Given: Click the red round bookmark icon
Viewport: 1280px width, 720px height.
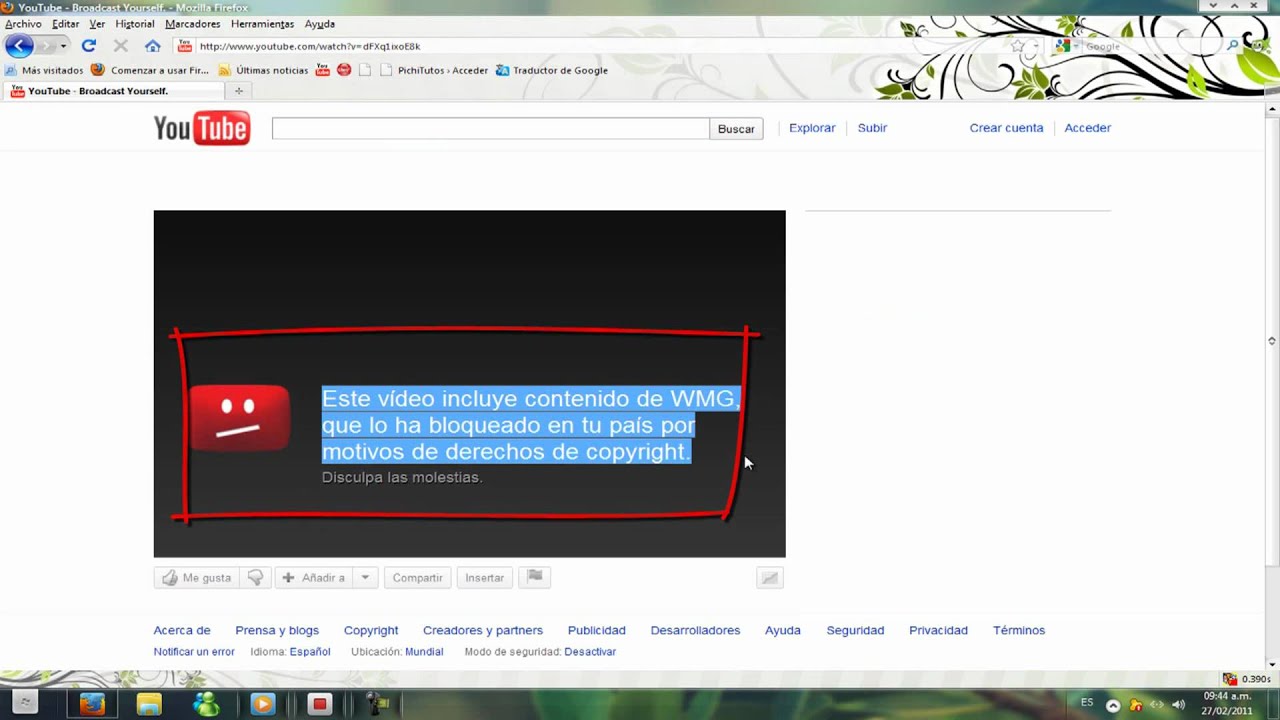Looking at the screenshot, I should tap(344, 71).
